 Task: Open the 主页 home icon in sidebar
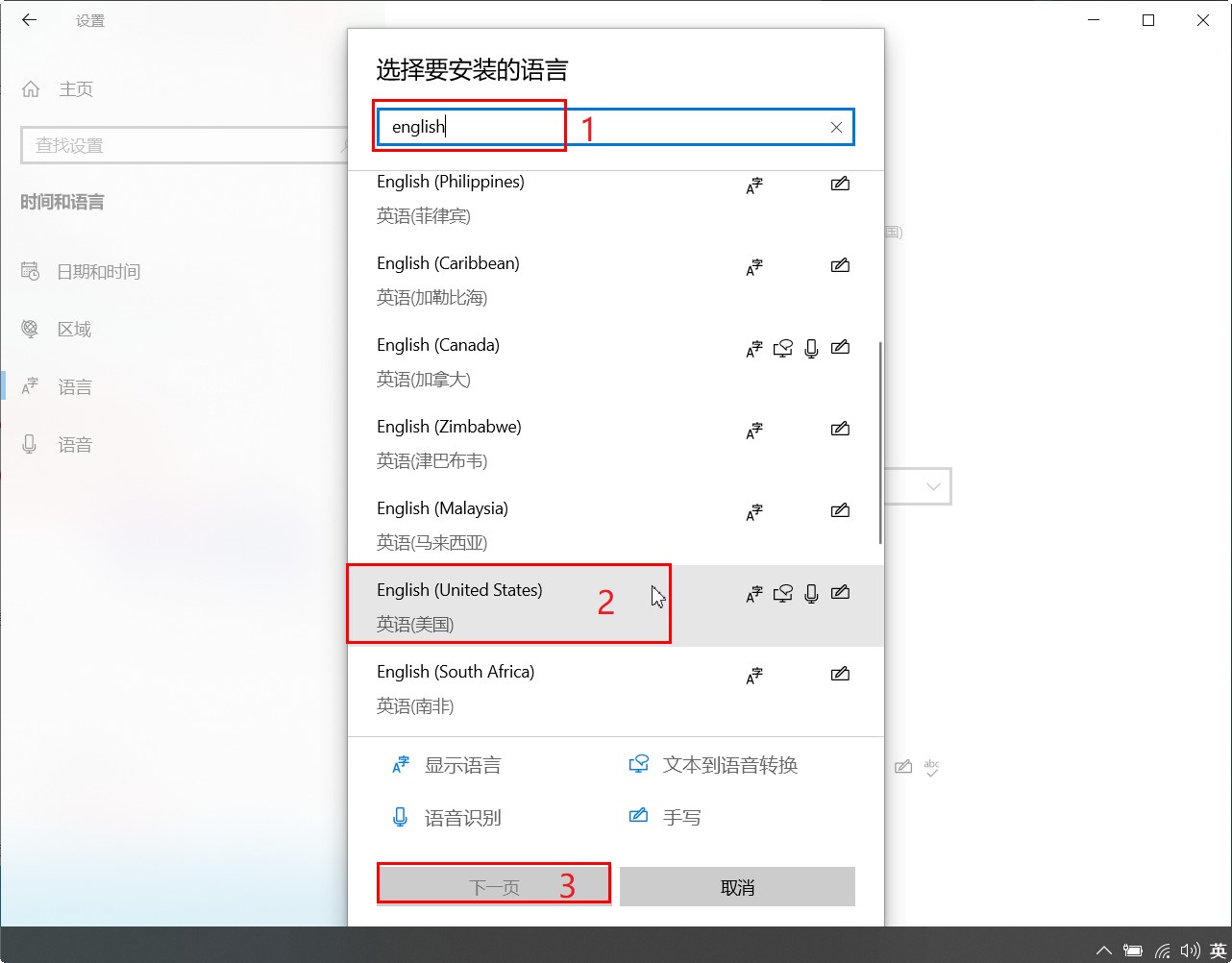31,88
